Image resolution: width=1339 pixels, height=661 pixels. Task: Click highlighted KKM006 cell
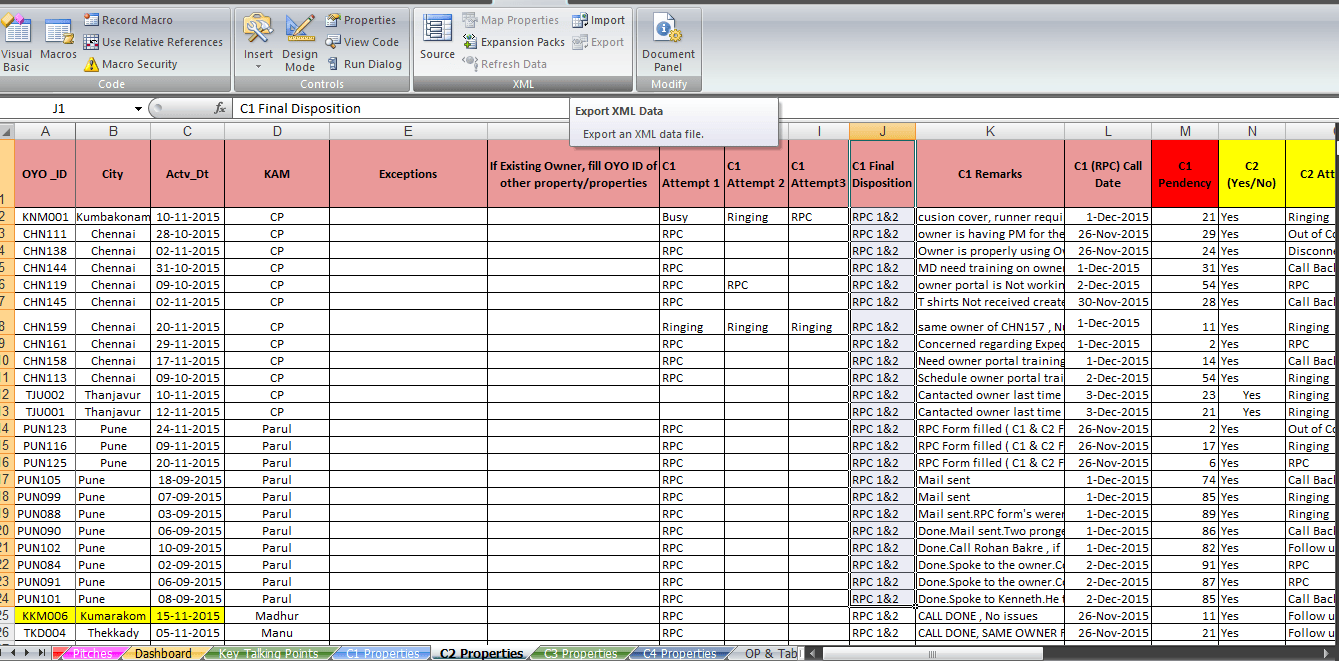click(45, 616)
